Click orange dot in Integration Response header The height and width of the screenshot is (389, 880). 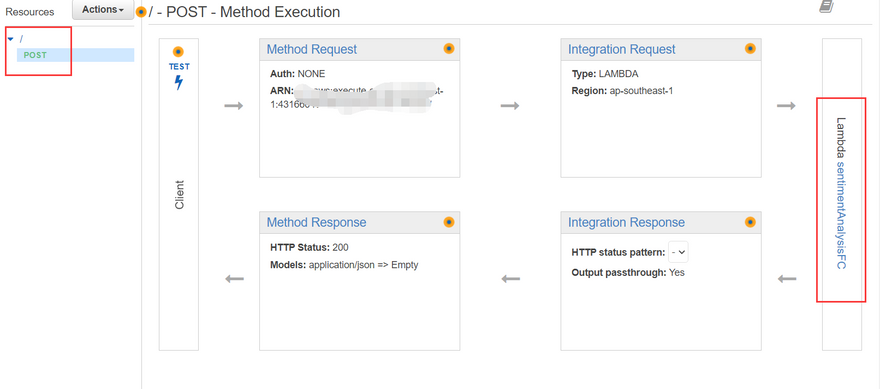point(750,222)
